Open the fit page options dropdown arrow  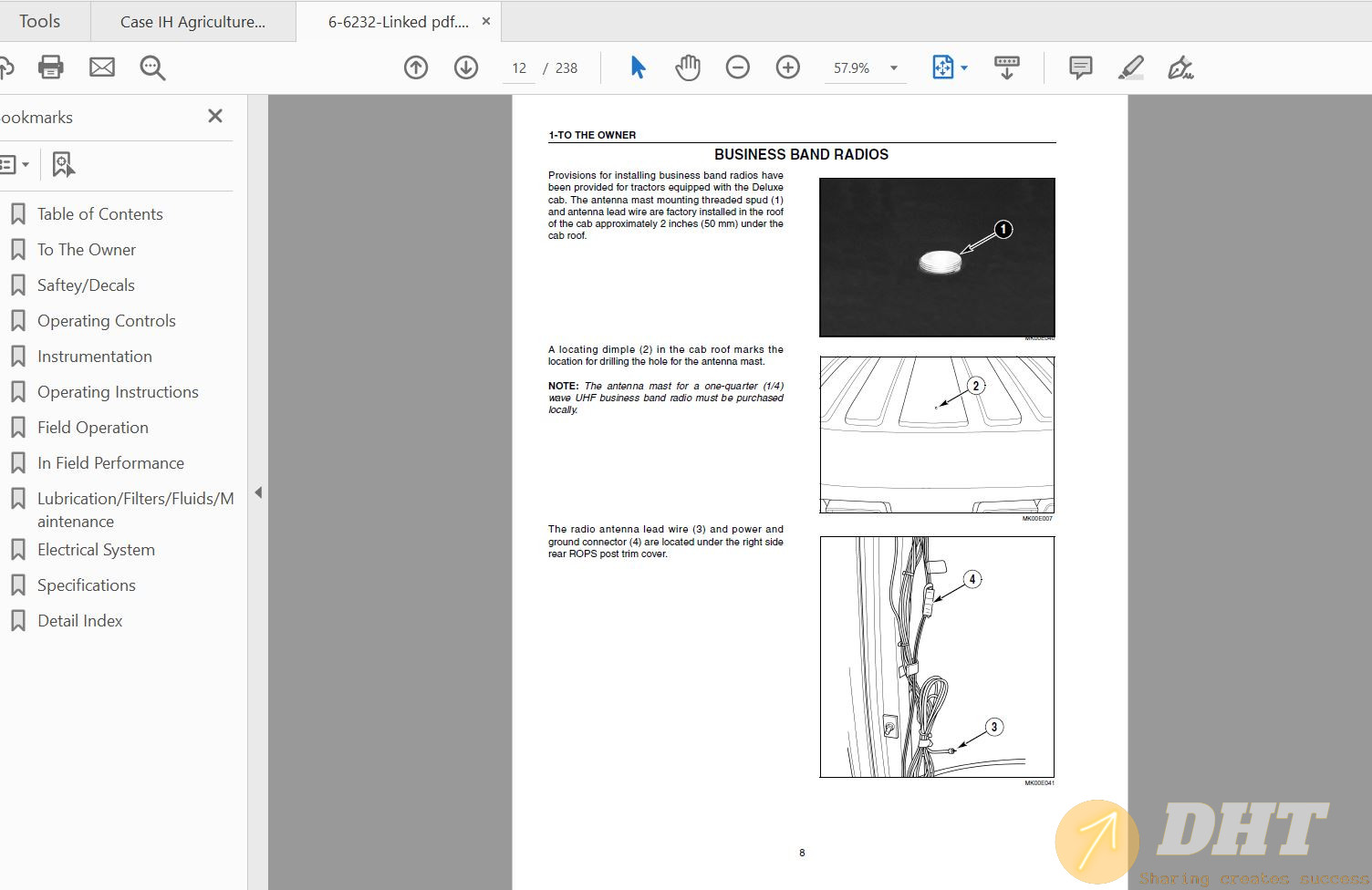click(964, 67)
